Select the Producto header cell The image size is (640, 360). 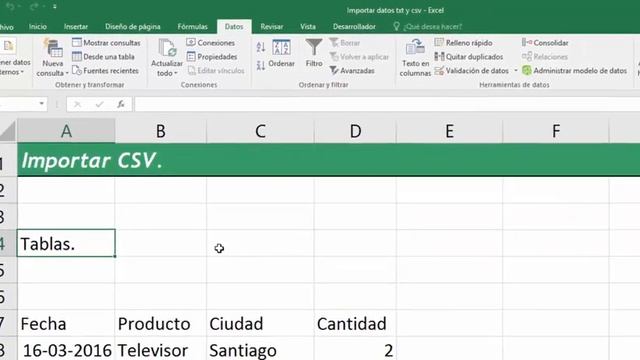161,323
